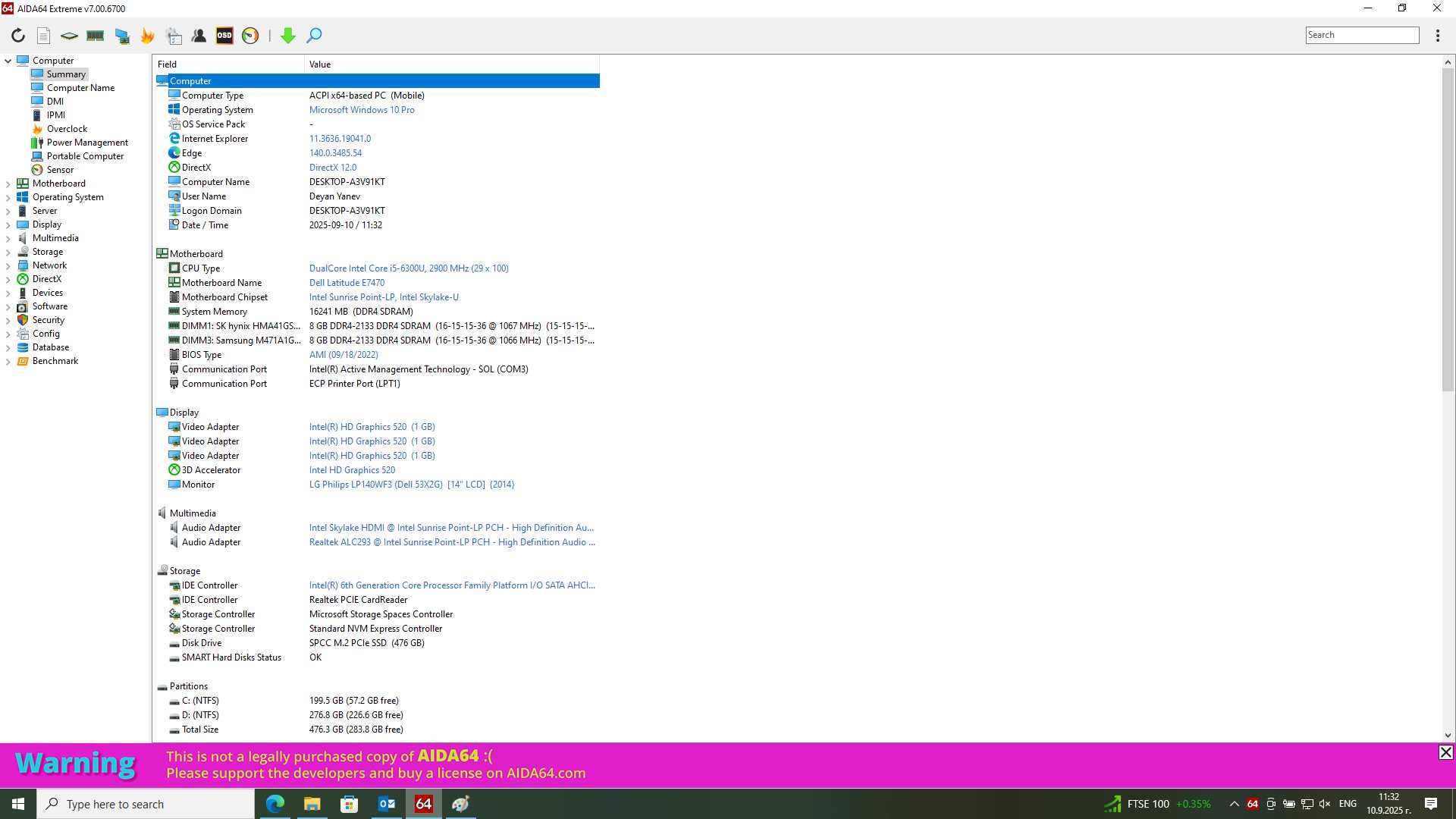Launch the System Stability Test flame icon

(x=147, y=36)
